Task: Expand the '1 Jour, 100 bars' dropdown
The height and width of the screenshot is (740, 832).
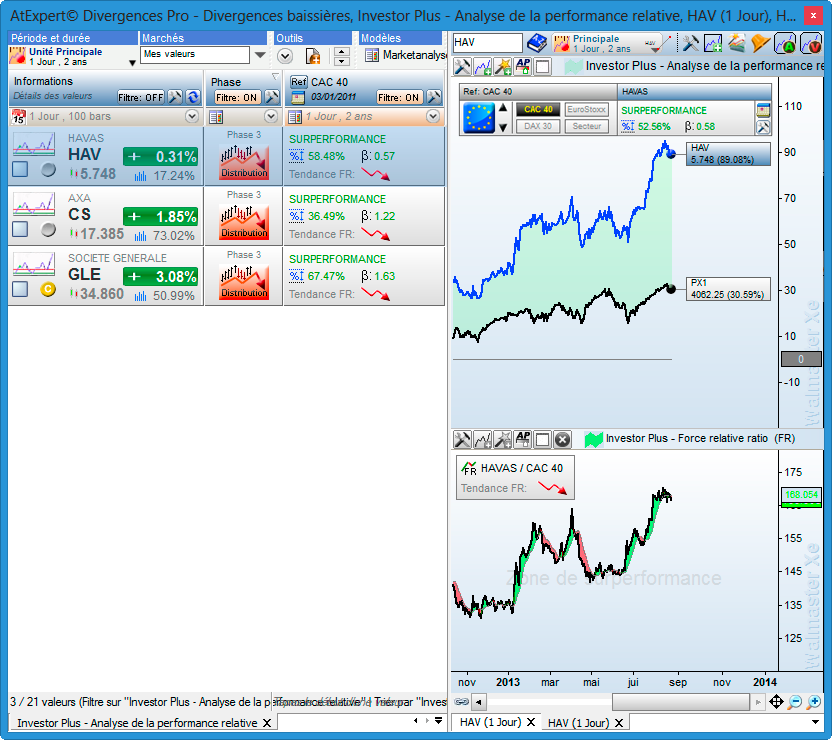Action: click(x=192, y=116)
